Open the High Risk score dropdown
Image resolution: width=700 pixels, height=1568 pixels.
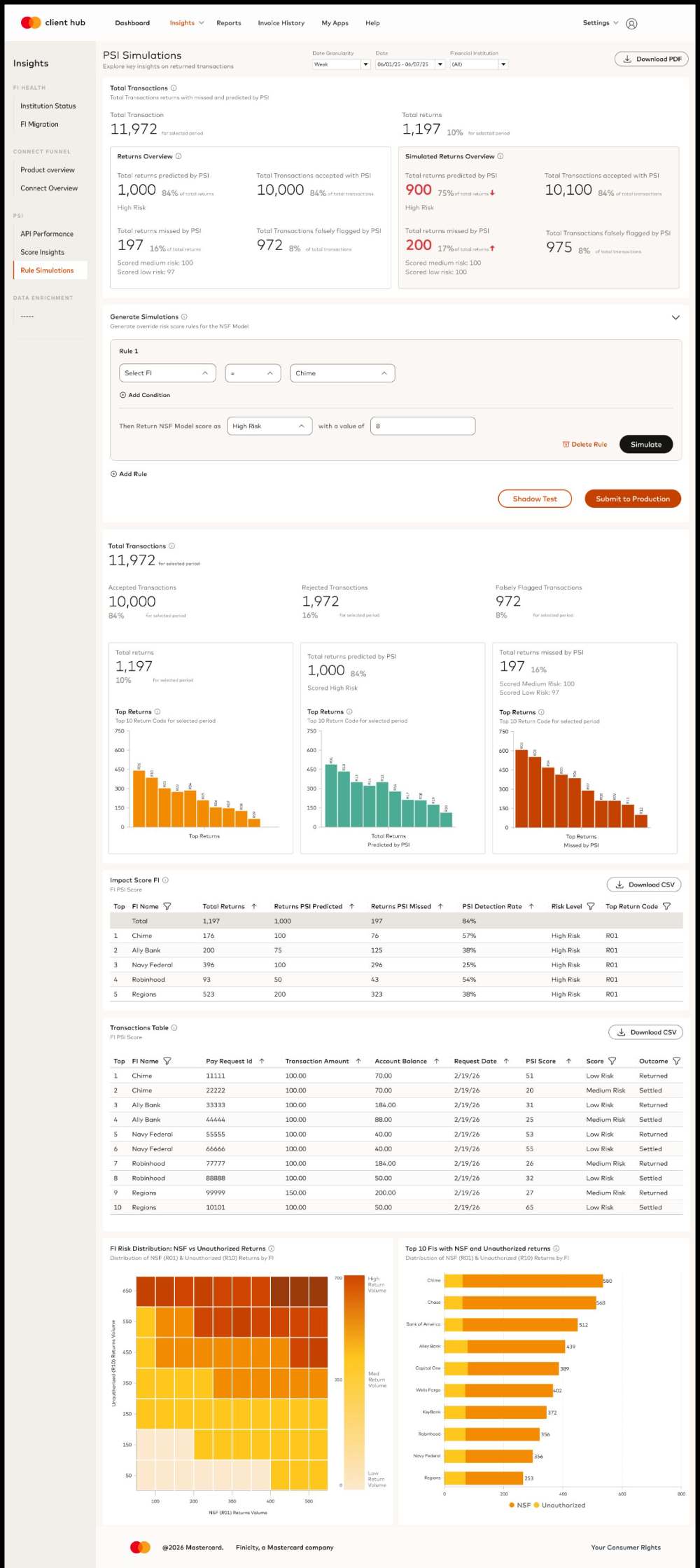point(269,426)
